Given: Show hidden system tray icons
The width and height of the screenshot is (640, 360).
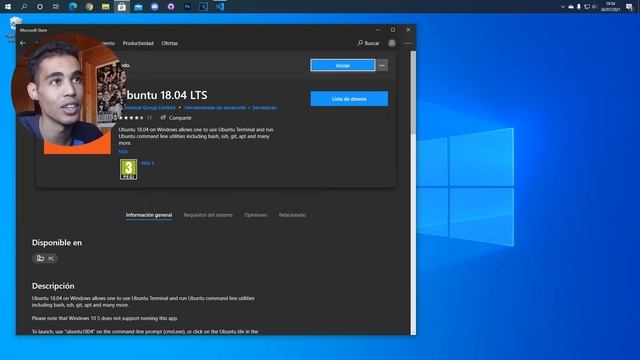Looking at the screenshot, I should (563, 7).
